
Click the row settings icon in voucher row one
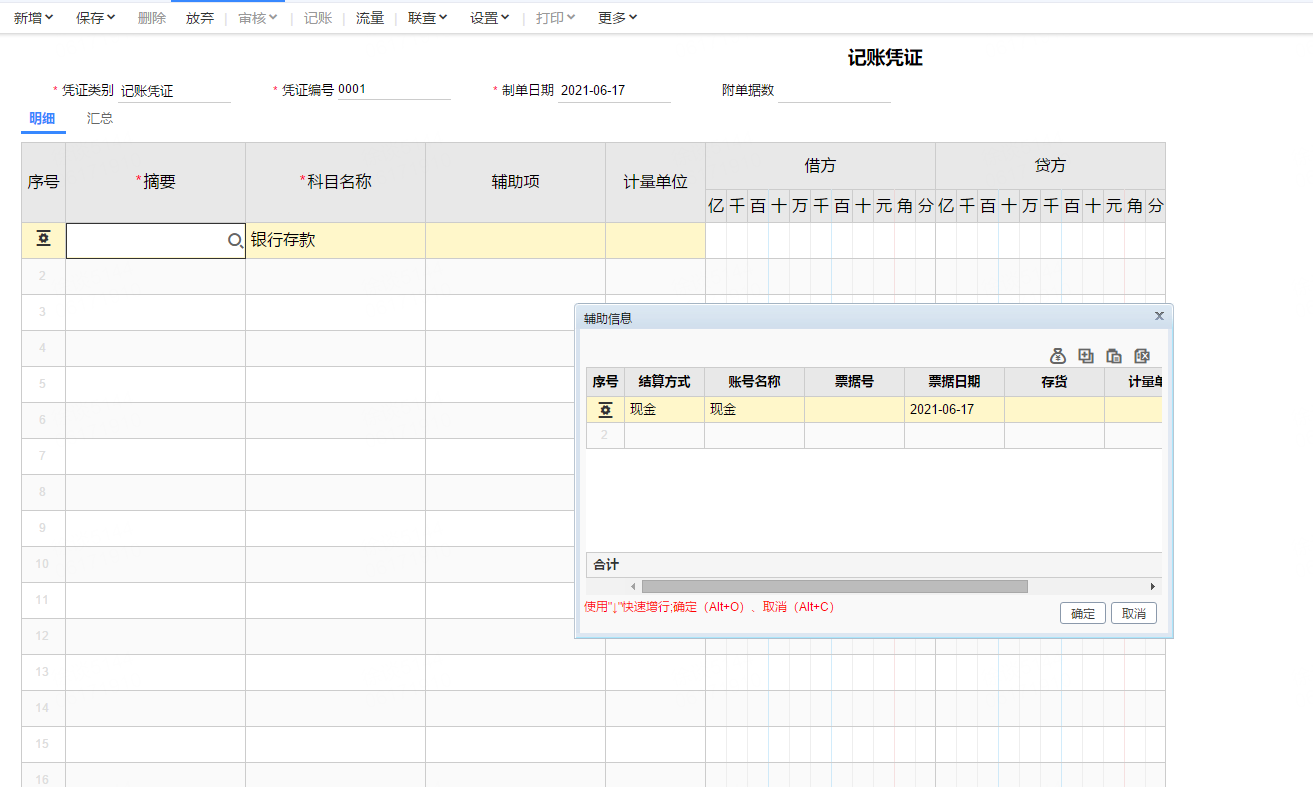point(43,240)
